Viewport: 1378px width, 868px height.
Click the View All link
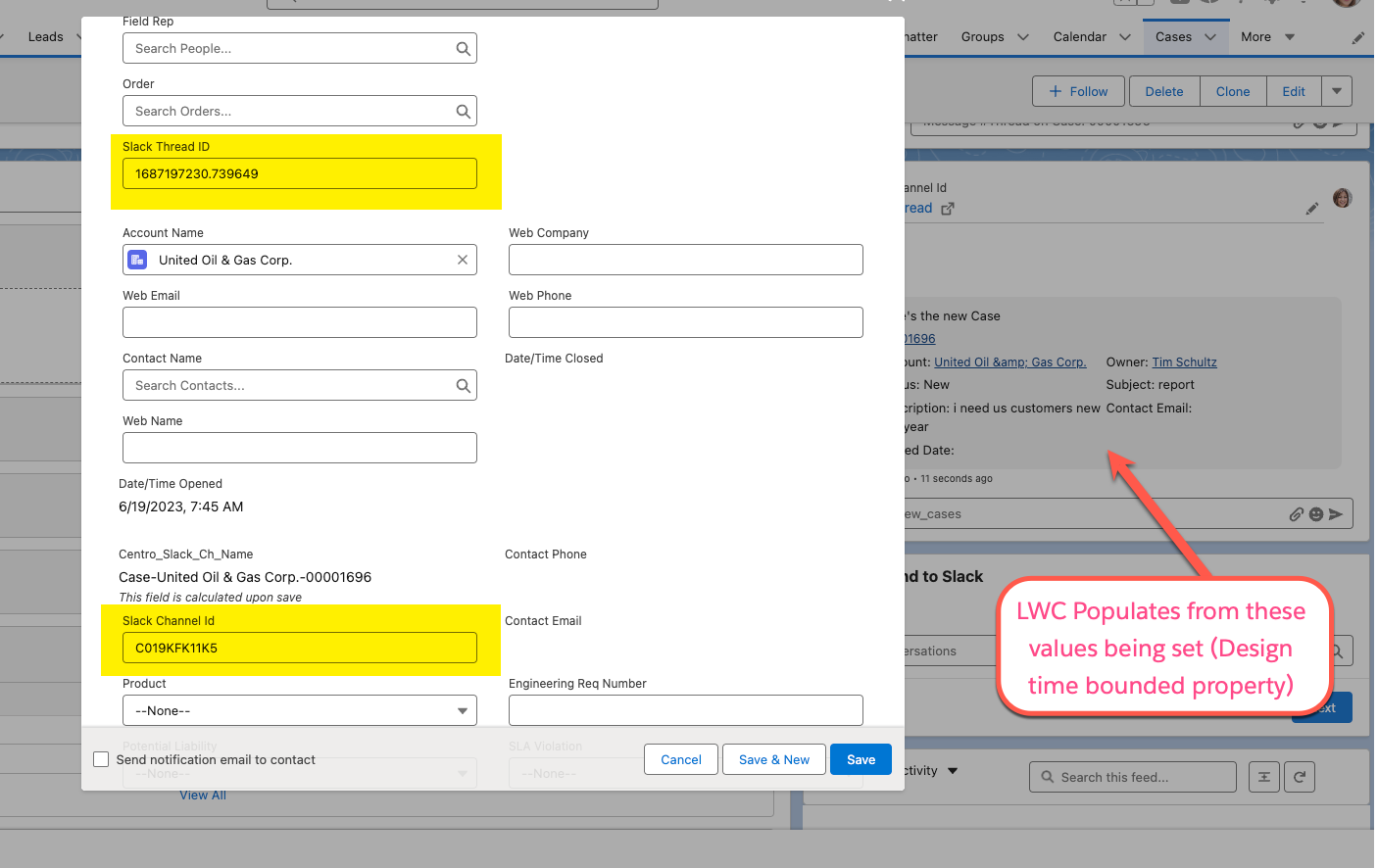(x=203, y=796)
